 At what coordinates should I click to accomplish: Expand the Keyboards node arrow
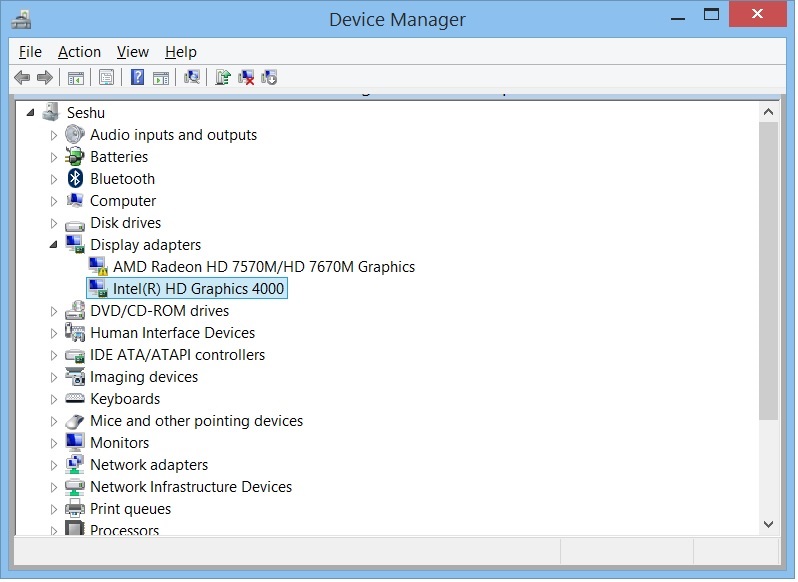[53, 399]
